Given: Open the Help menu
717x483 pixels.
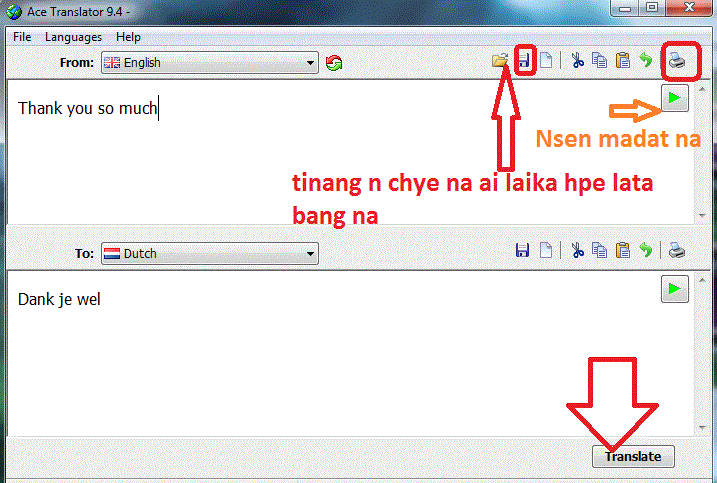Looking at the screenshot, I should pos(128,37).
